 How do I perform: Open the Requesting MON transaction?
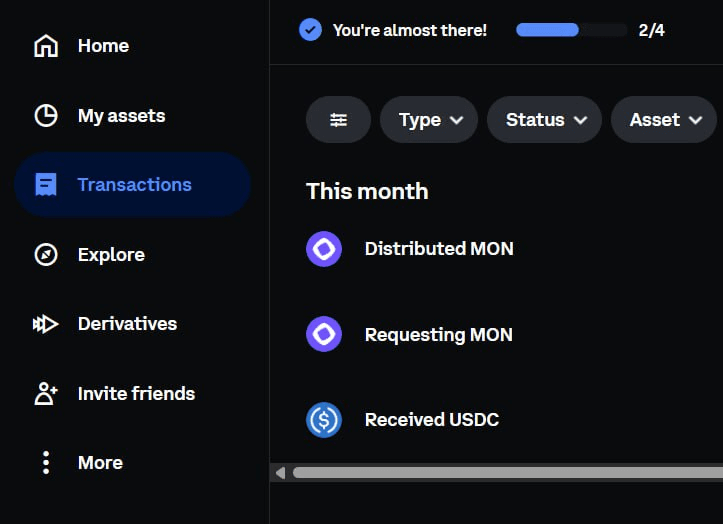(438, 335)
